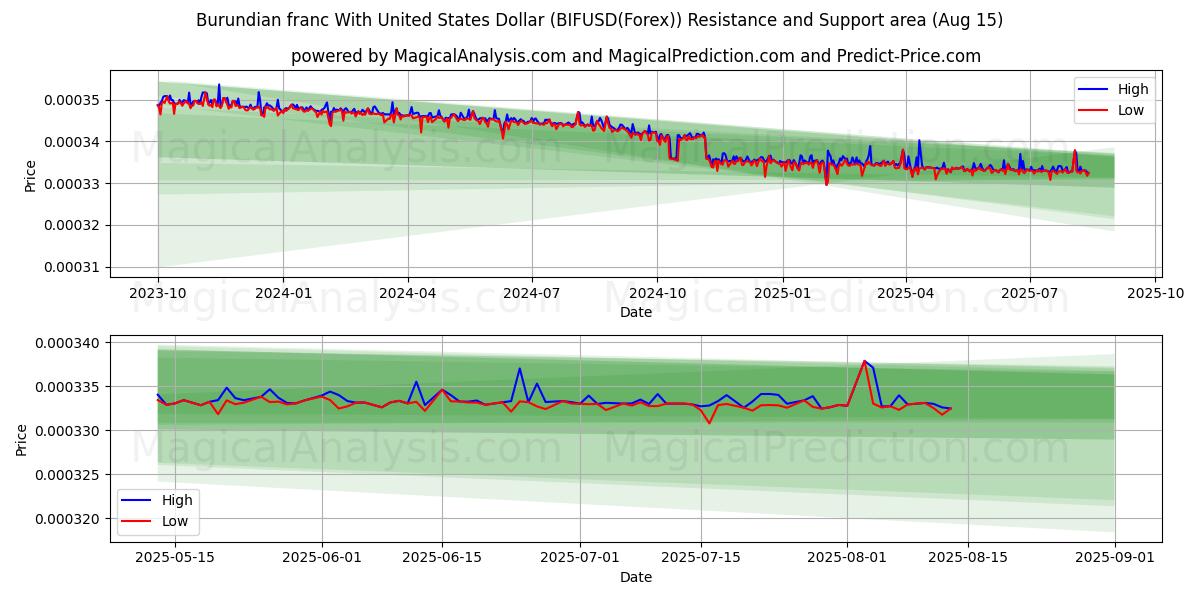Image resolution: width=1200 pixels, height=600 pixels.
Task: Click the 0.00032 y-axis label, top chart
Action: pyautogui.click(x=73, y=225)
